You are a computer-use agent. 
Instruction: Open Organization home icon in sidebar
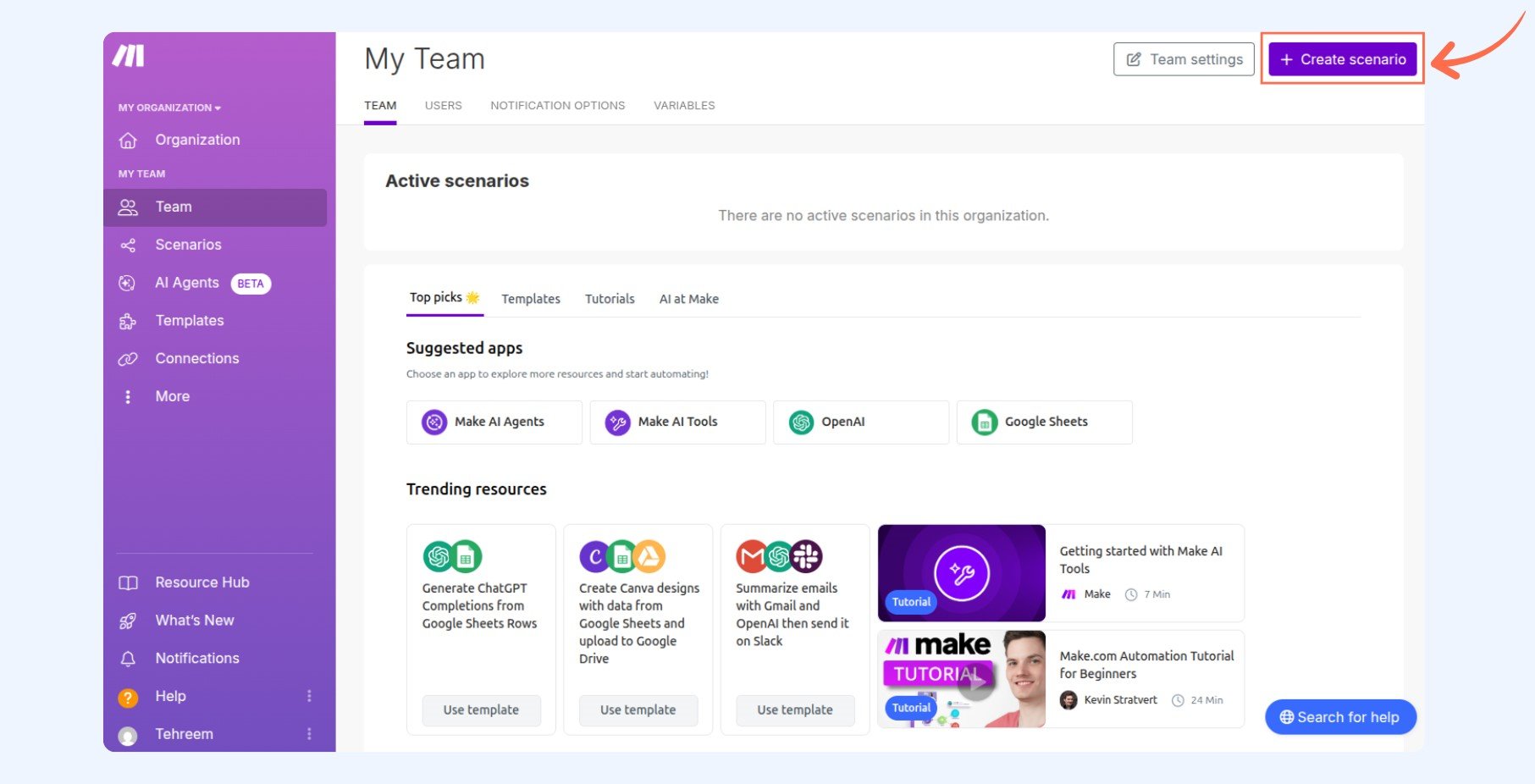tap(128, 141)
